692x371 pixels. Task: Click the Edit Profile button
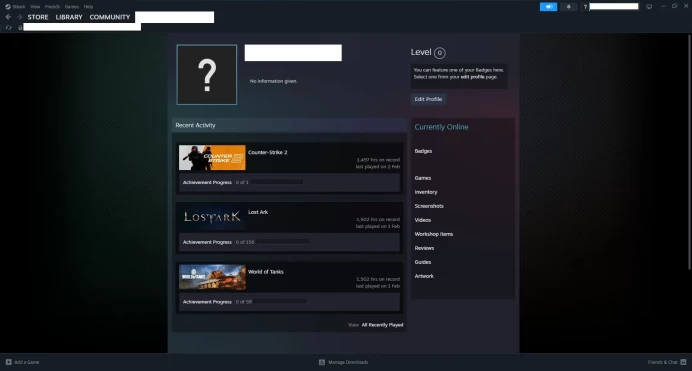pyautogui.click(x=428, y=99)
